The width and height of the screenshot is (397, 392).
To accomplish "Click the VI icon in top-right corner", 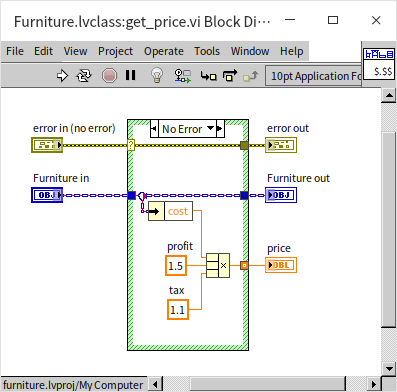I will [379, 63].
